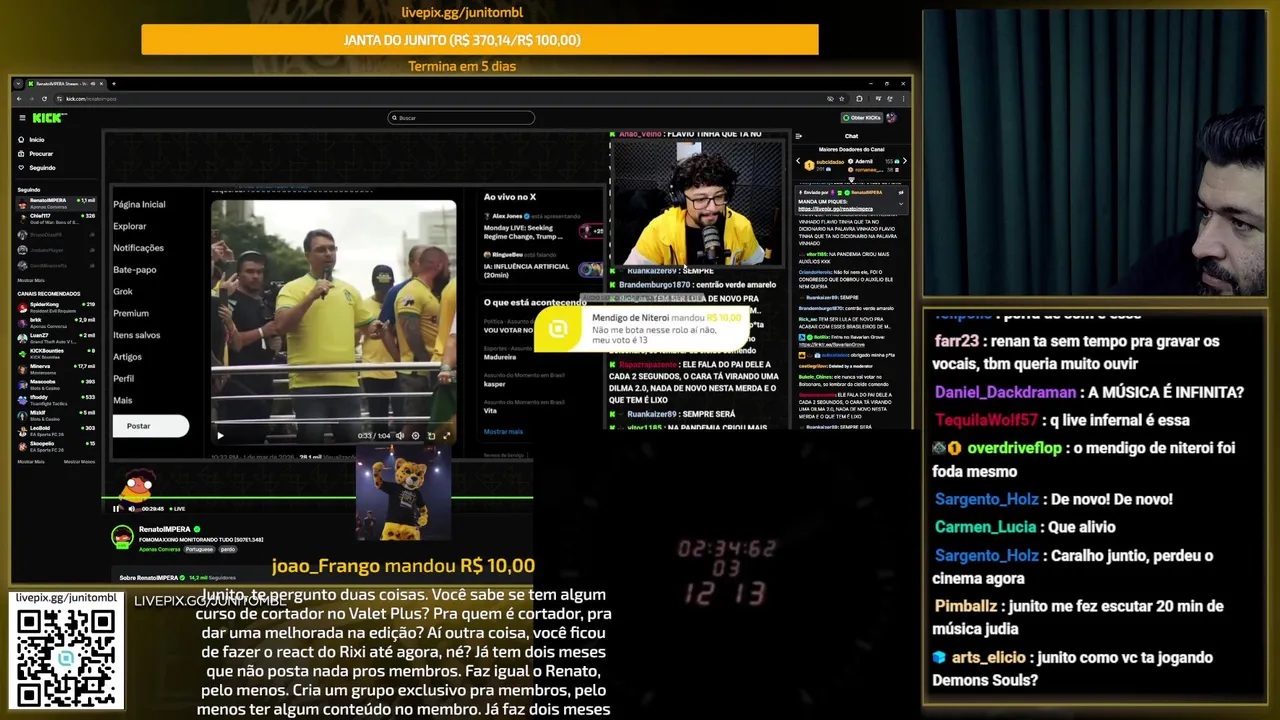Go back with the browser back arrow
The image size is (1280, 720).
click(x=20, y=99)
